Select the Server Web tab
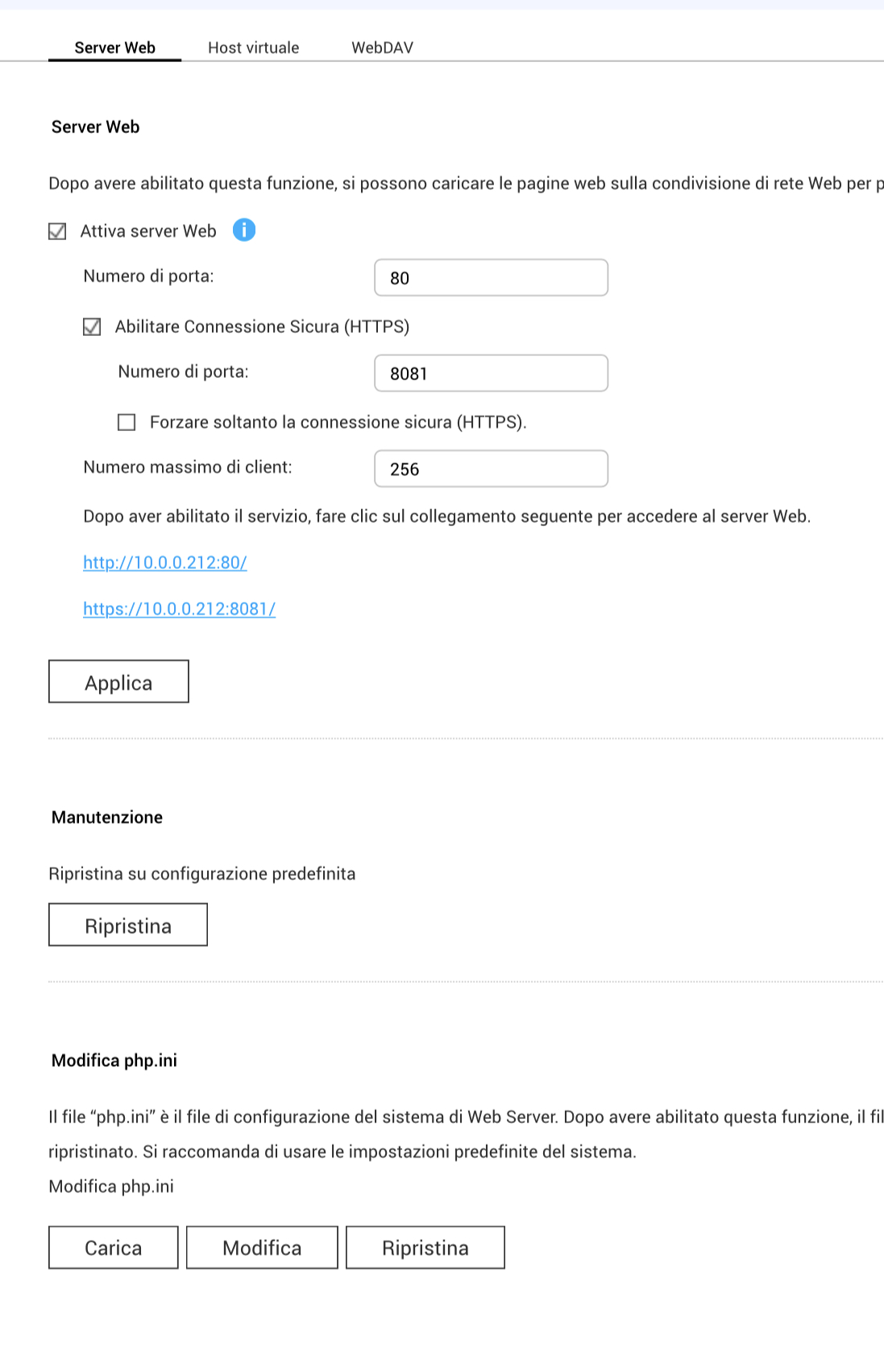Viewport: 884px width, 1372px height. coord(114,48)
